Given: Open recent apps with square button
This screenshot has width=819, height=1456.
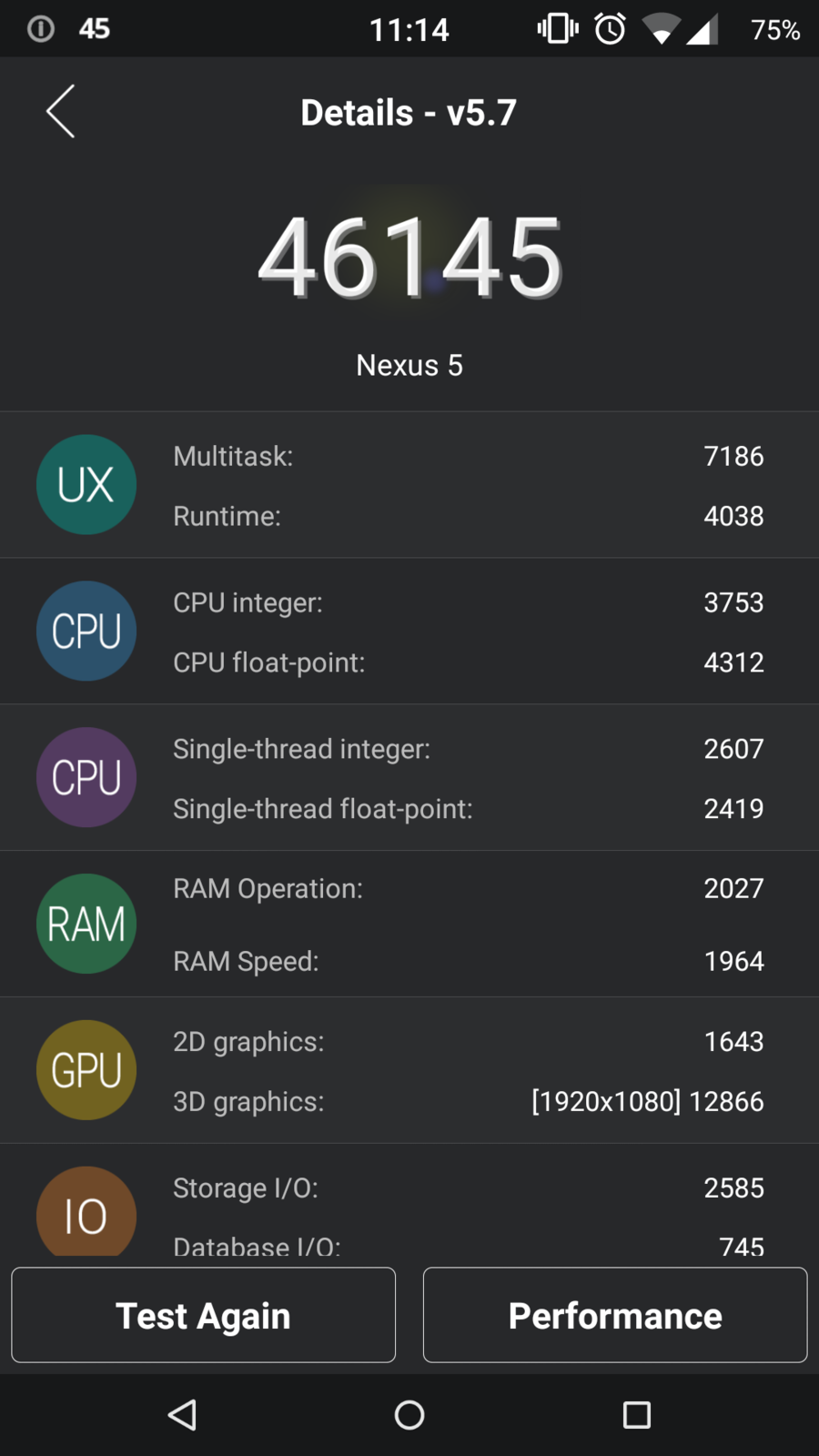Looking at the screenshot, I should coord(636,1415).
